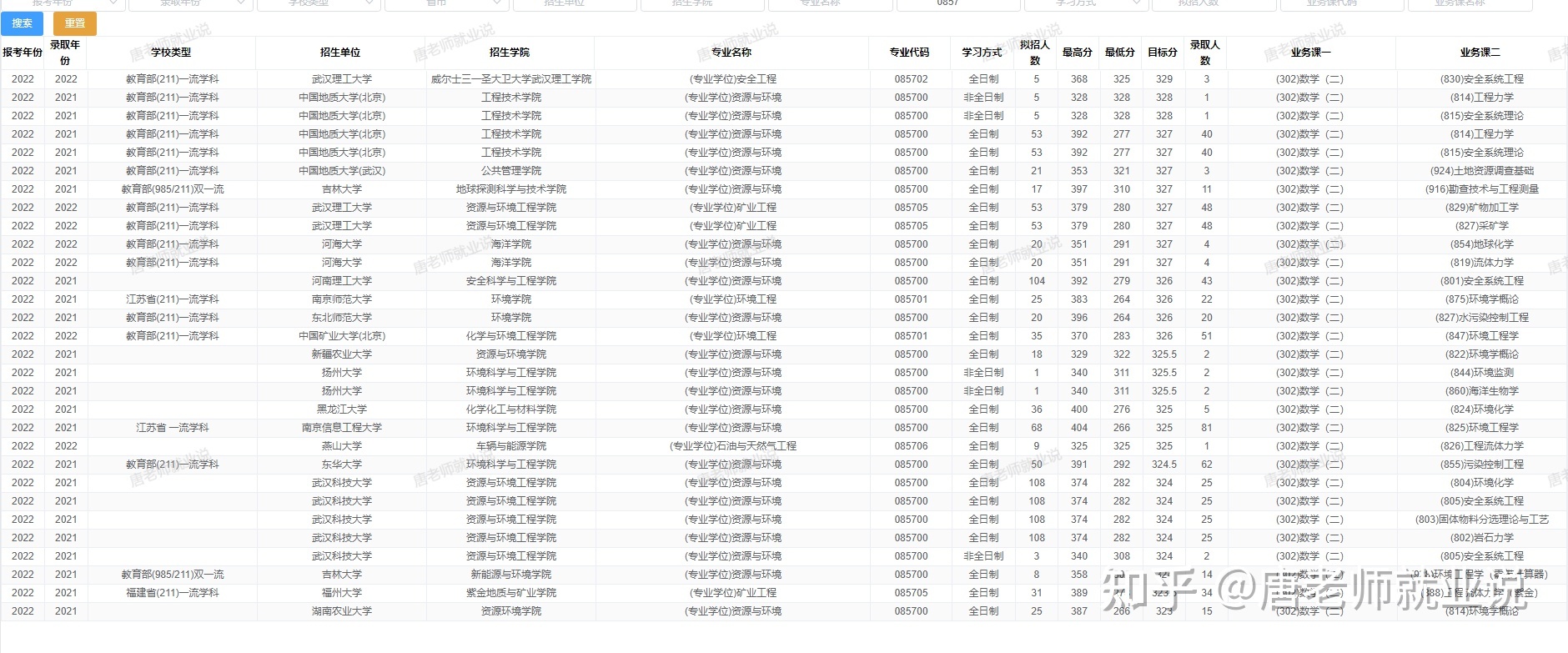This screenshot has height=653, width=1568.
Task: Click the 东北师范大学 cell
Action: (x=342, y=318)
